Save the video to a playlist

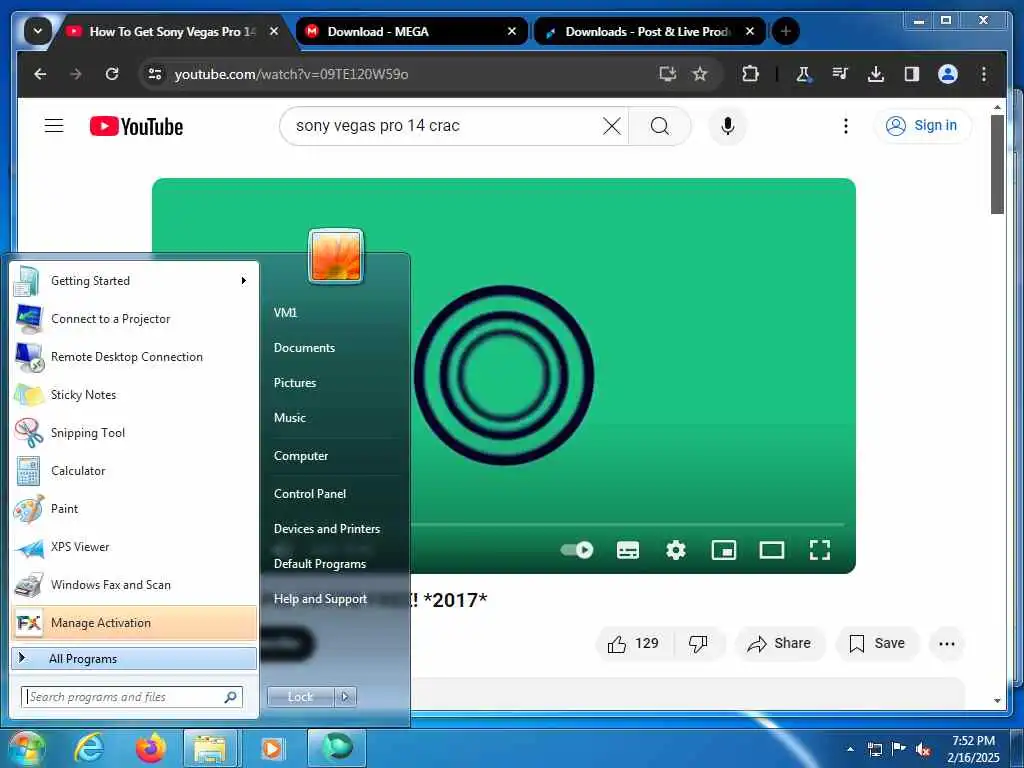coord(877,644)
